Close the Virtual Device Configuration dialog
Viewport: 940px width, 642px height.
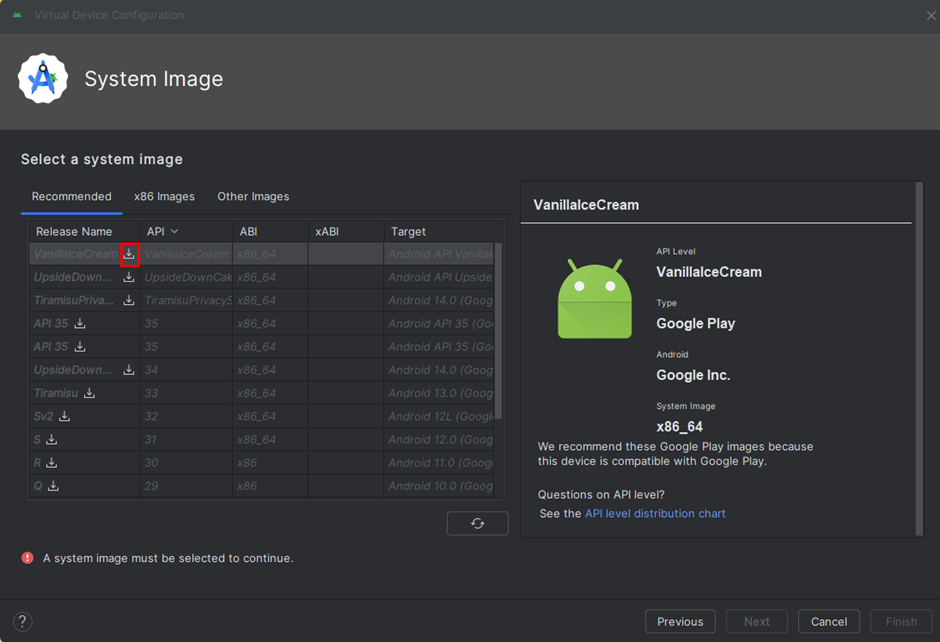click(930, 16)
